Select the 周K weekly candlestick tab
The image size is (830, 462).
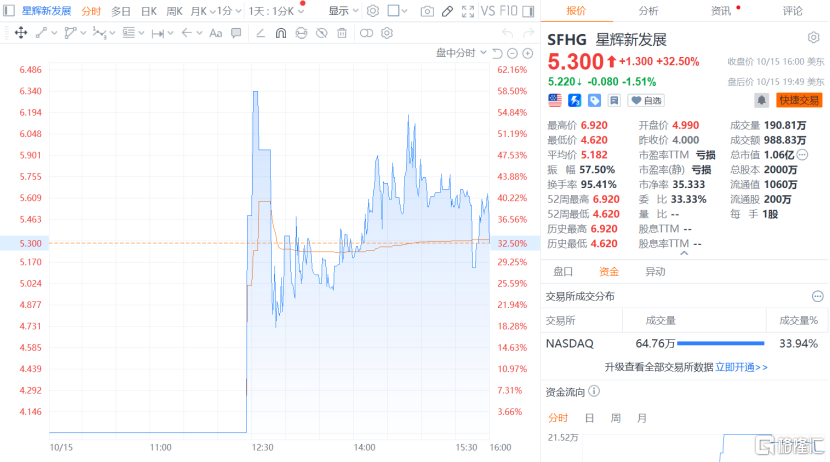click(174, 11)
